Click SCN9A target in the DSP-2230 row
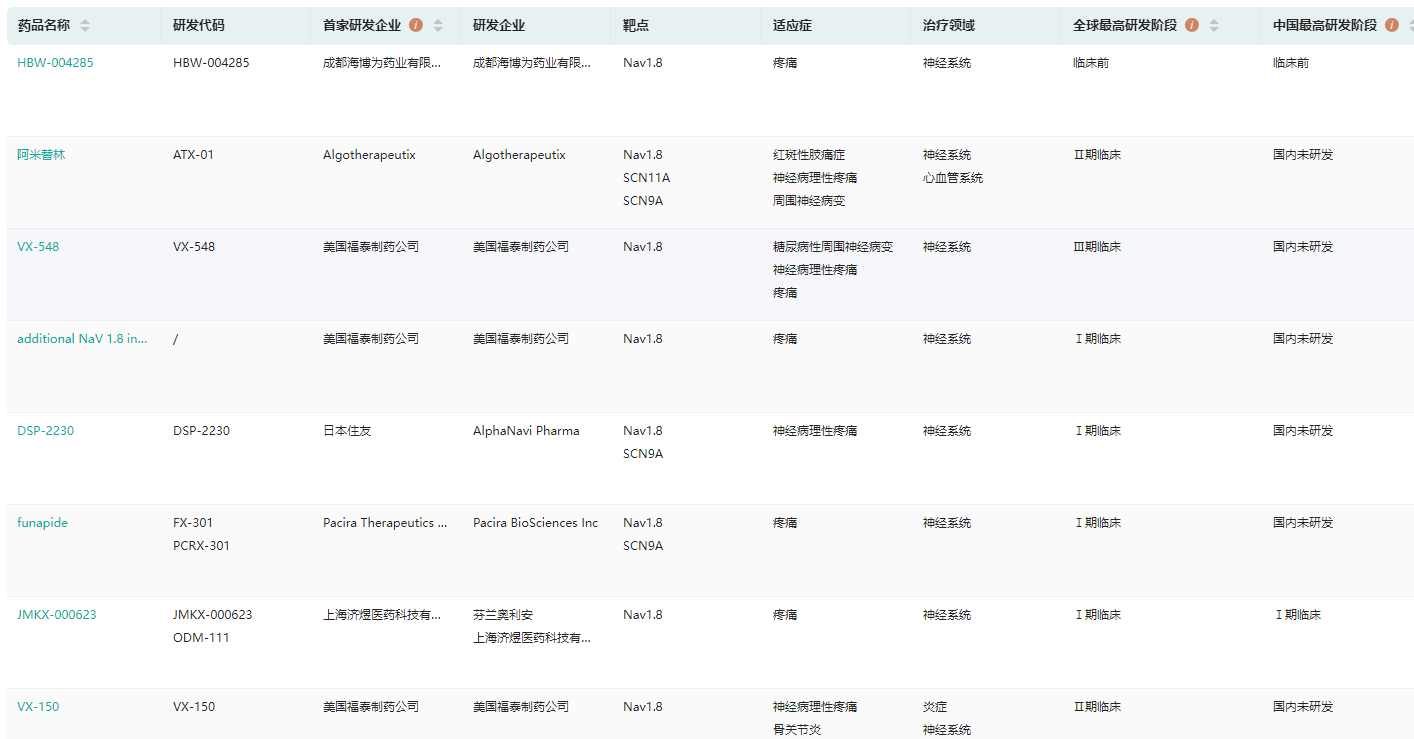This screenshot has width=1414, height=739. (643, 454)
